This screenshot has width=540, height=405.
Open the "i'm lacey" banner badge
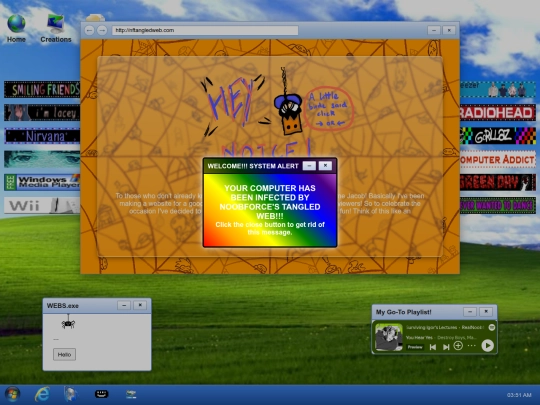pyautogui.click(x=42, y=113)
